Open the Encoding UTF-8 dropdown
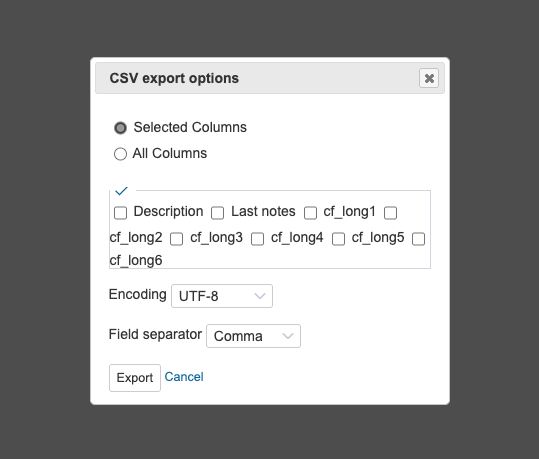Screen dimensions: 539x459 222,296
